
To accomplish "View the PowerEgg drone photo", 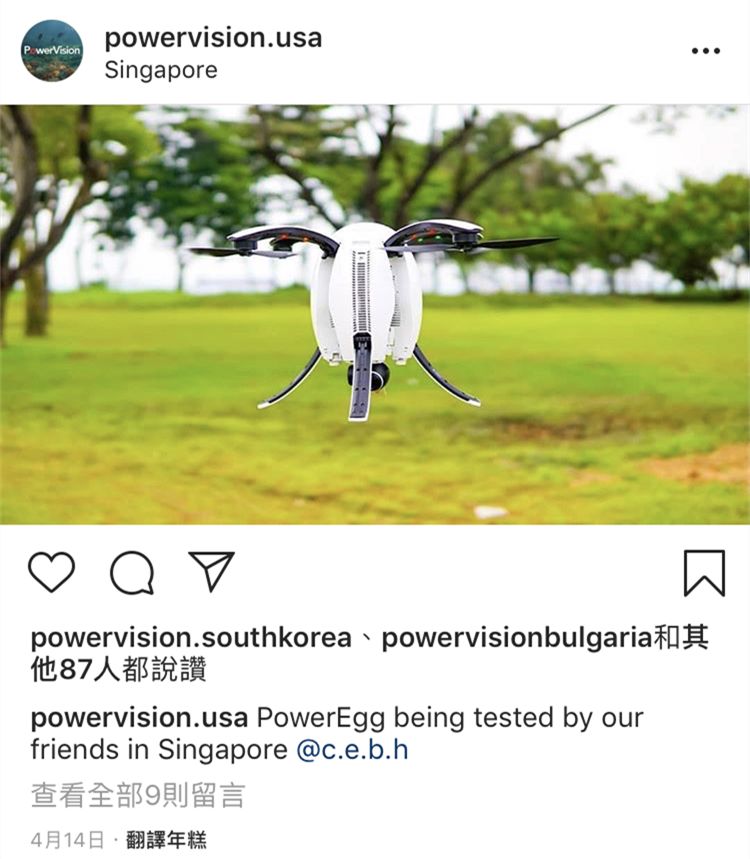I will pyautogui.click(x=375, y=314).
